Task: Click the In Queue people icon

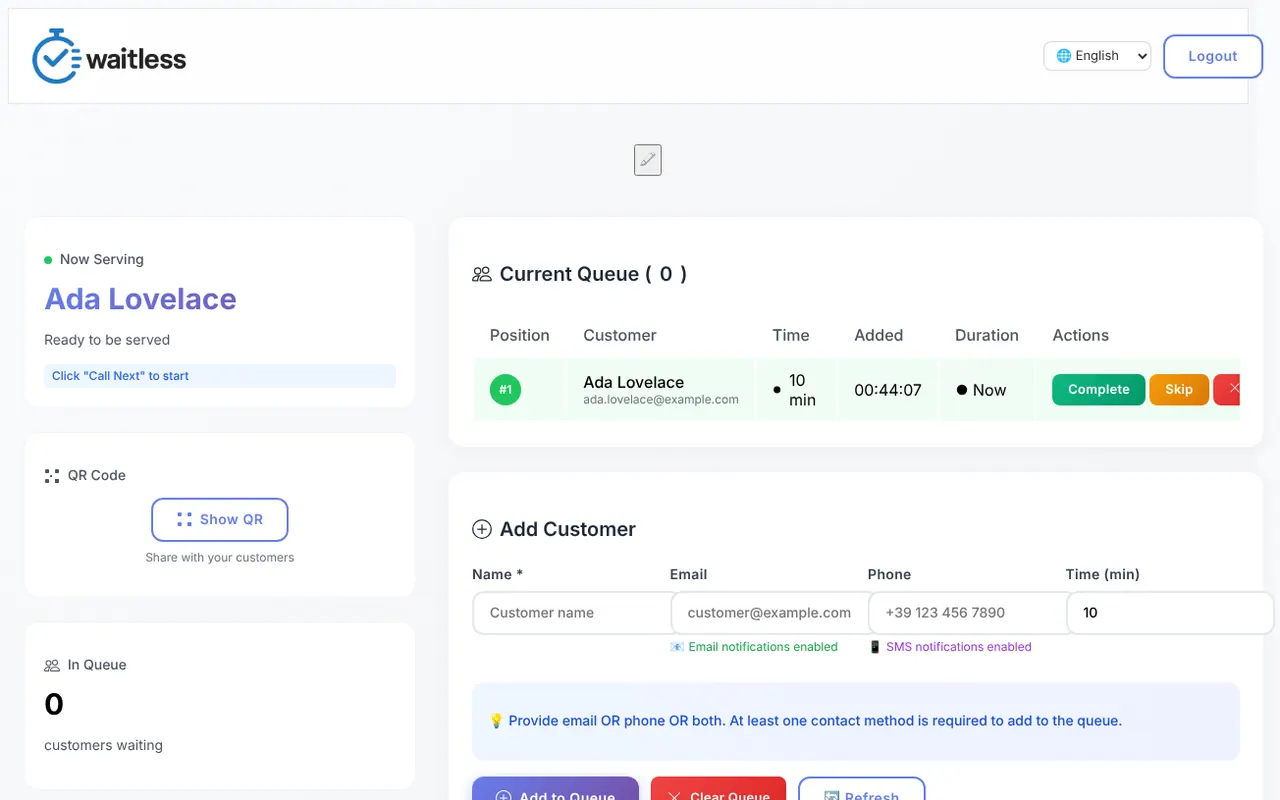Action: [x=52, y=665]
